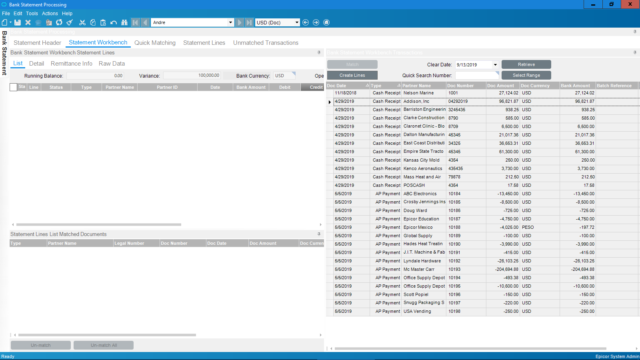Click the Delete X toolbar icon

coord(28,22)
